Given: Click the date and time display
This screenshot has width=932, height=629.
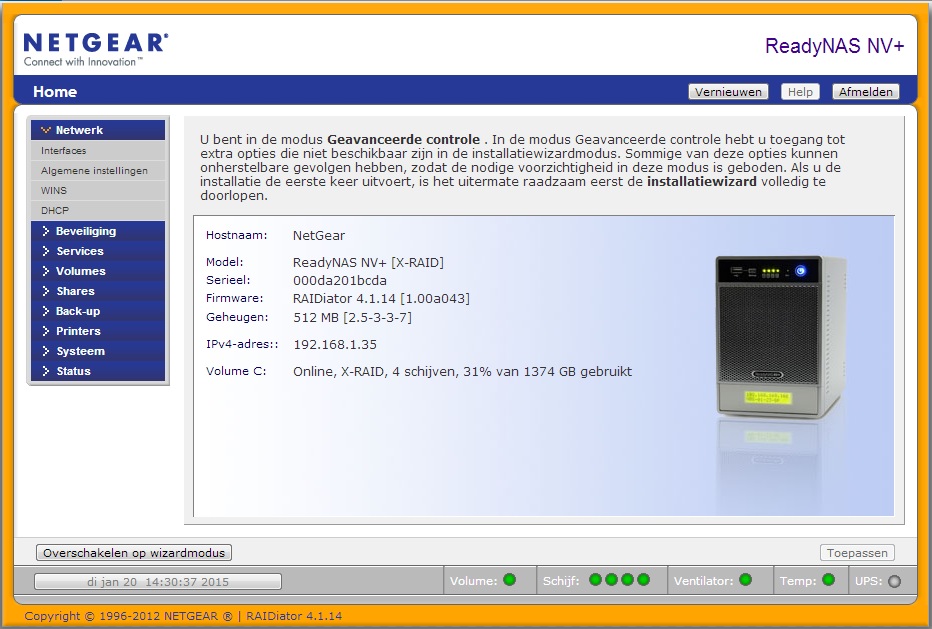Looking at the screenshot, I should [x=158, y=581].
